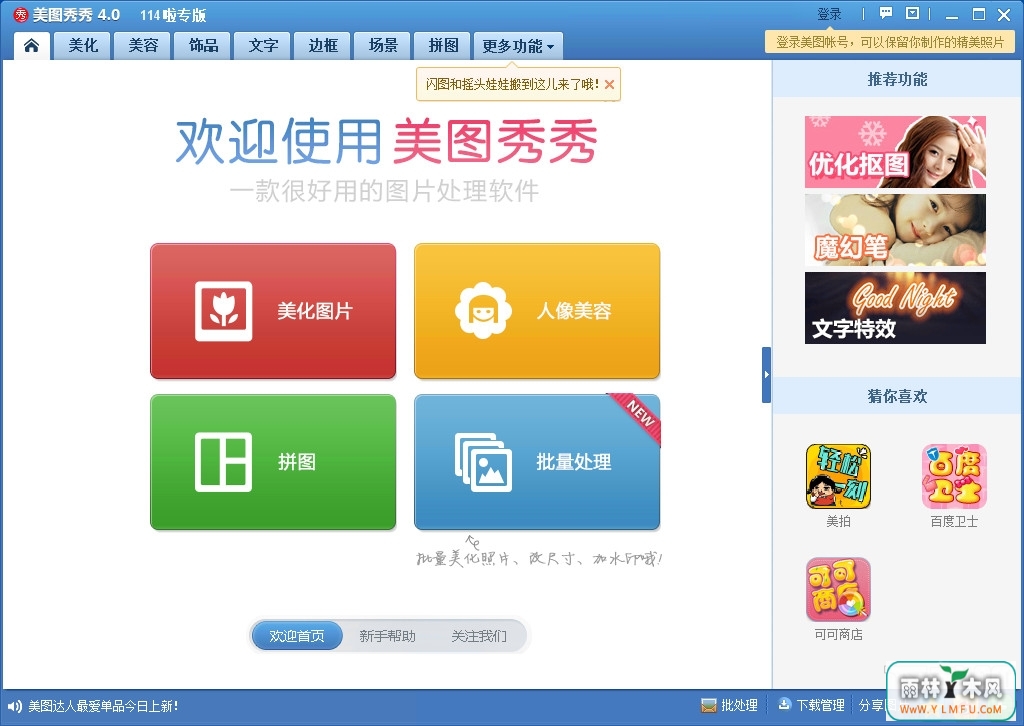The height and width of the screenshot is (726, 1024).
Task: Click the 美化图片 red tile
Action: click(273, 311)
